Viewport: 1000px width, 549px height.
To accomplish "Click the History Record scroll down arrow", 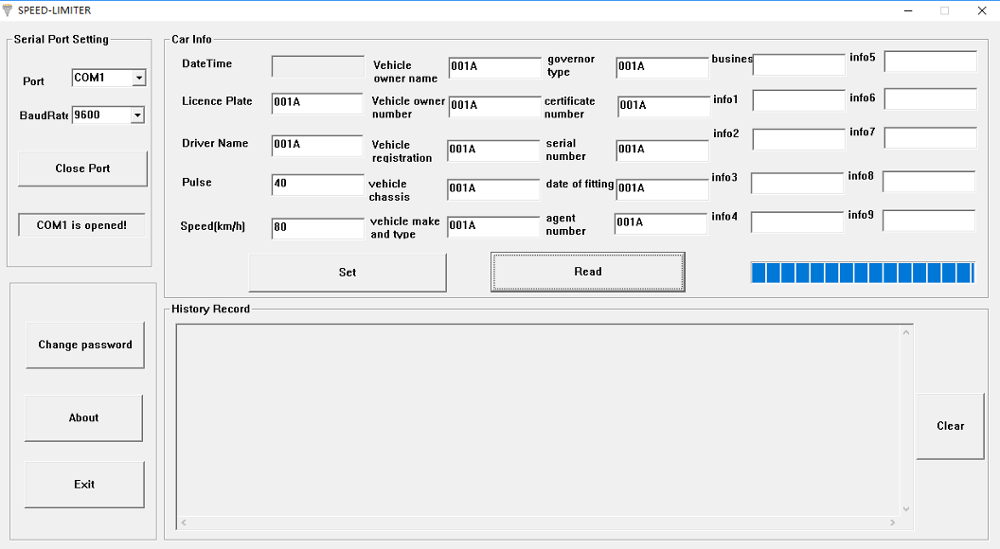I will (x=906, y=509).
